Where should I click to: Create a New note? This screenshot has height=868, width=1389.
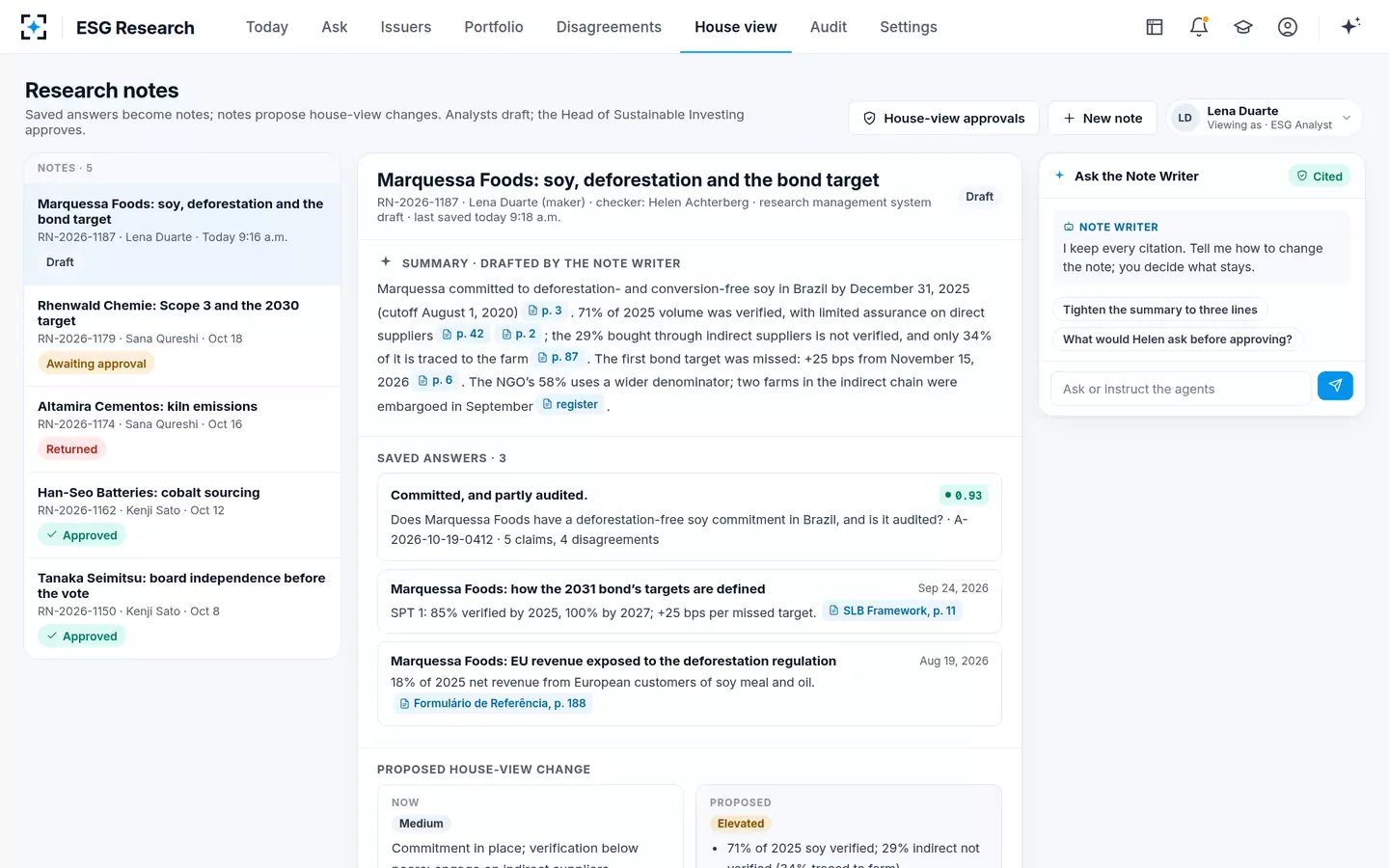tap(1103, 118)
